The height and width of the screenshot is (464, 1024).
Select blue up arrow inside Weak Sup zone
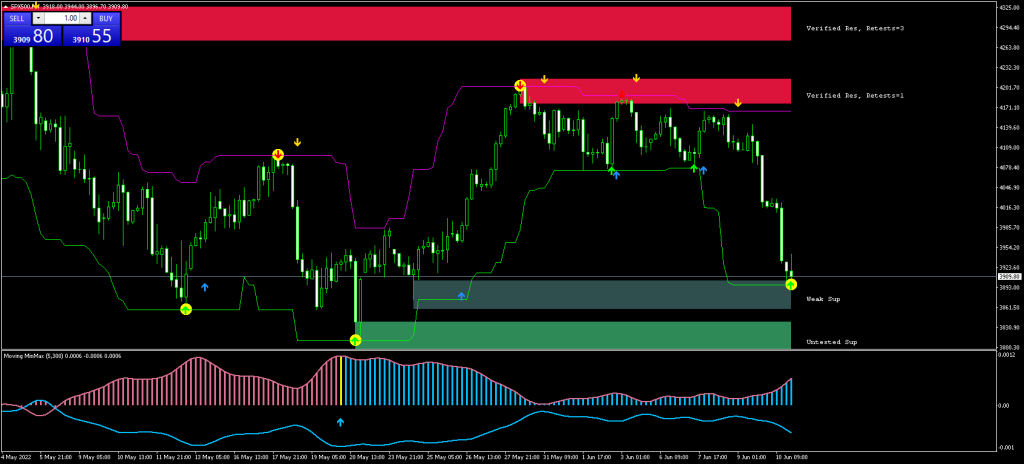tap(461, 296)
